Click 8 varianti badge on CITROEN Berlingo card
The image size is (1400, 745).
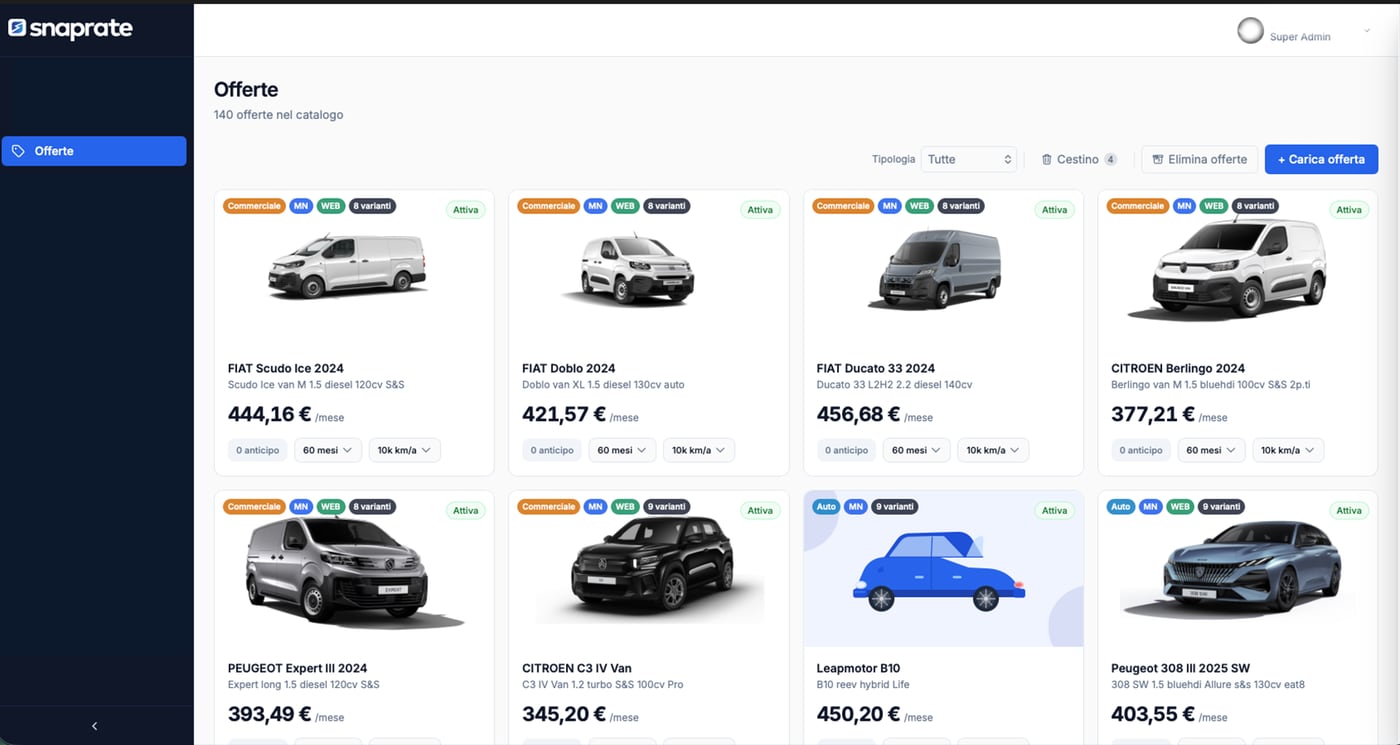(x=1255, y=206)
